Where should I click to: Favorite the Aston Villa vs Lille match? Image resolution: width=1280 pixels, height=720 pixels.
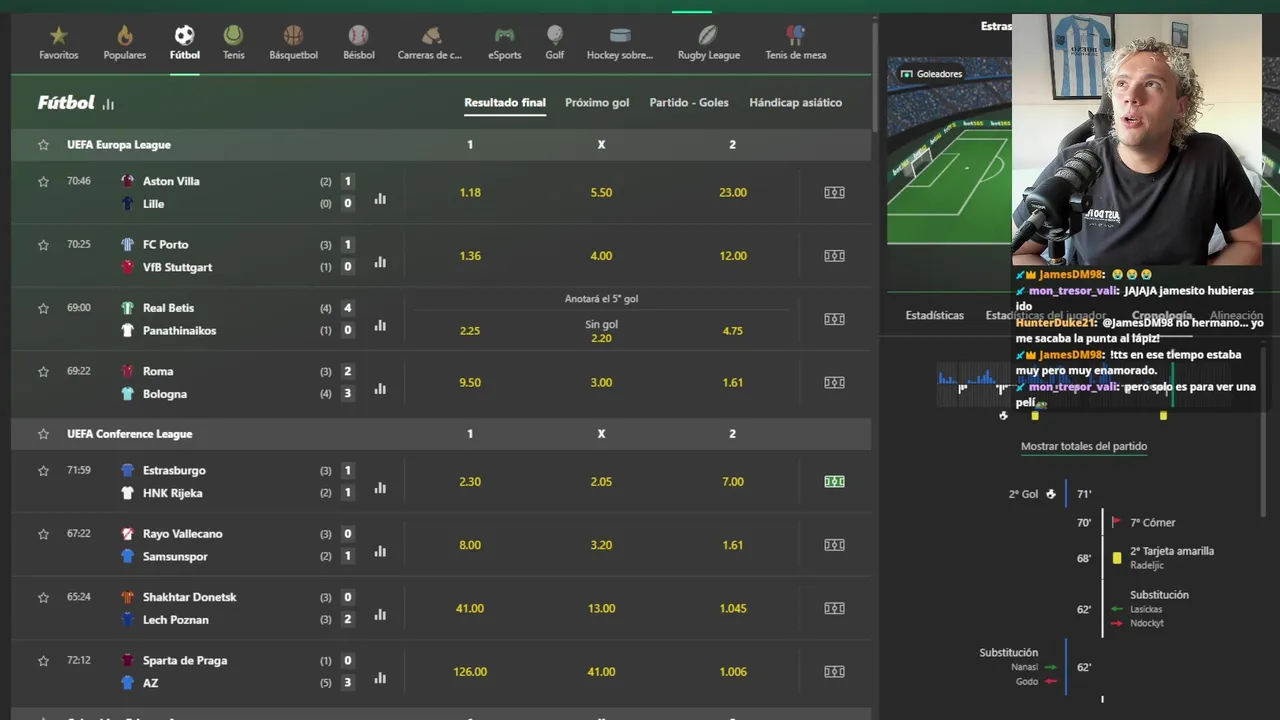tap(43, 182)
